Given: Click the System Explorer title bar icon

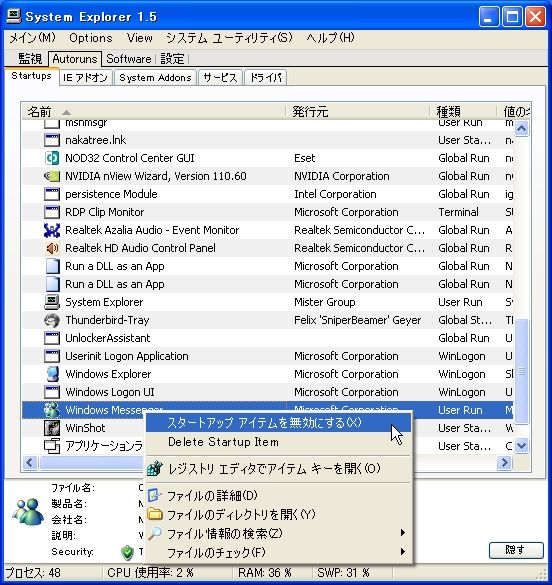Looking at the screenshot, I should click(x=14, y=17).
